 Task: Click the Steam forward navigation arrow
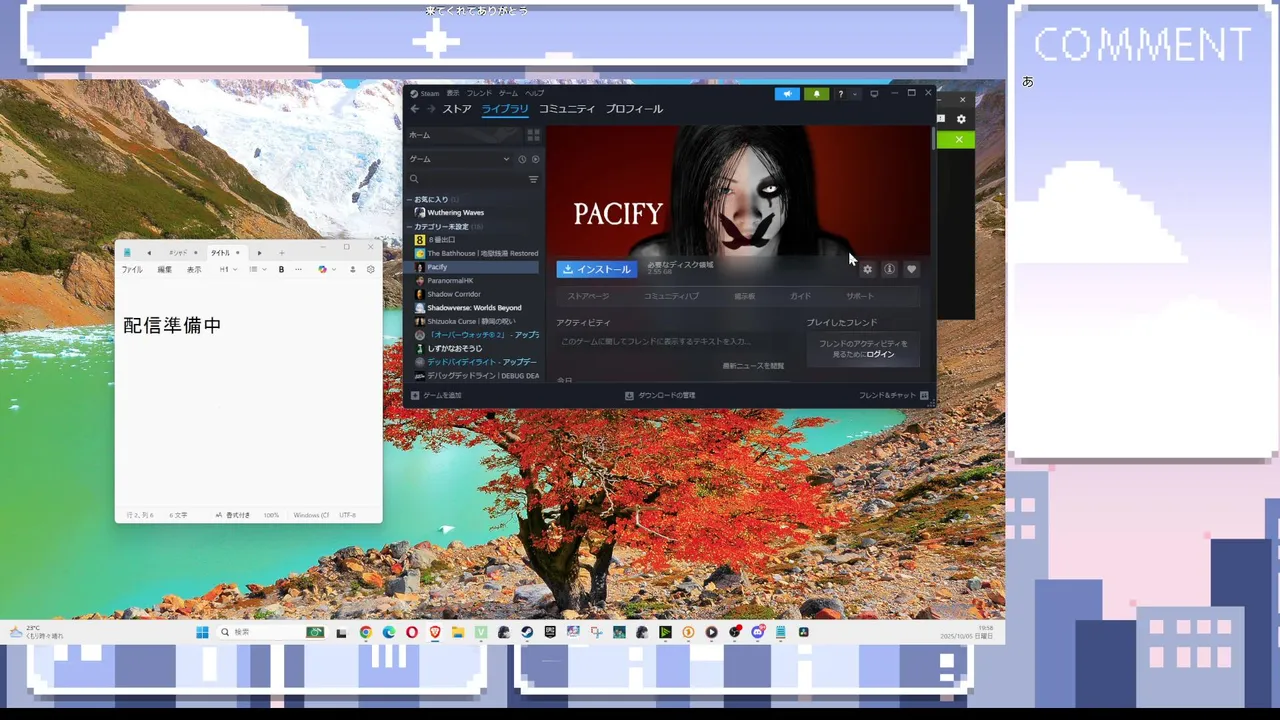coord(432,109)
